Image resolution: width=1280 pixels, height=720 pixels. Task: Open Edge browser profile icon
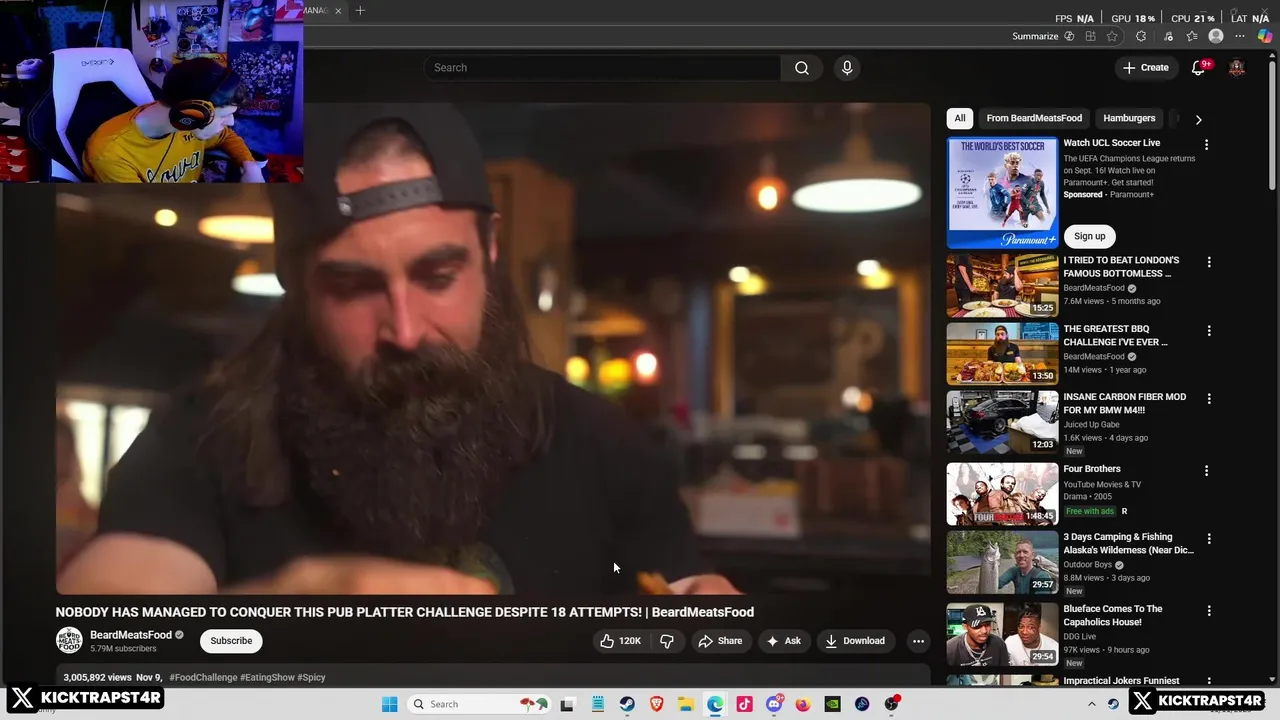1216,36
